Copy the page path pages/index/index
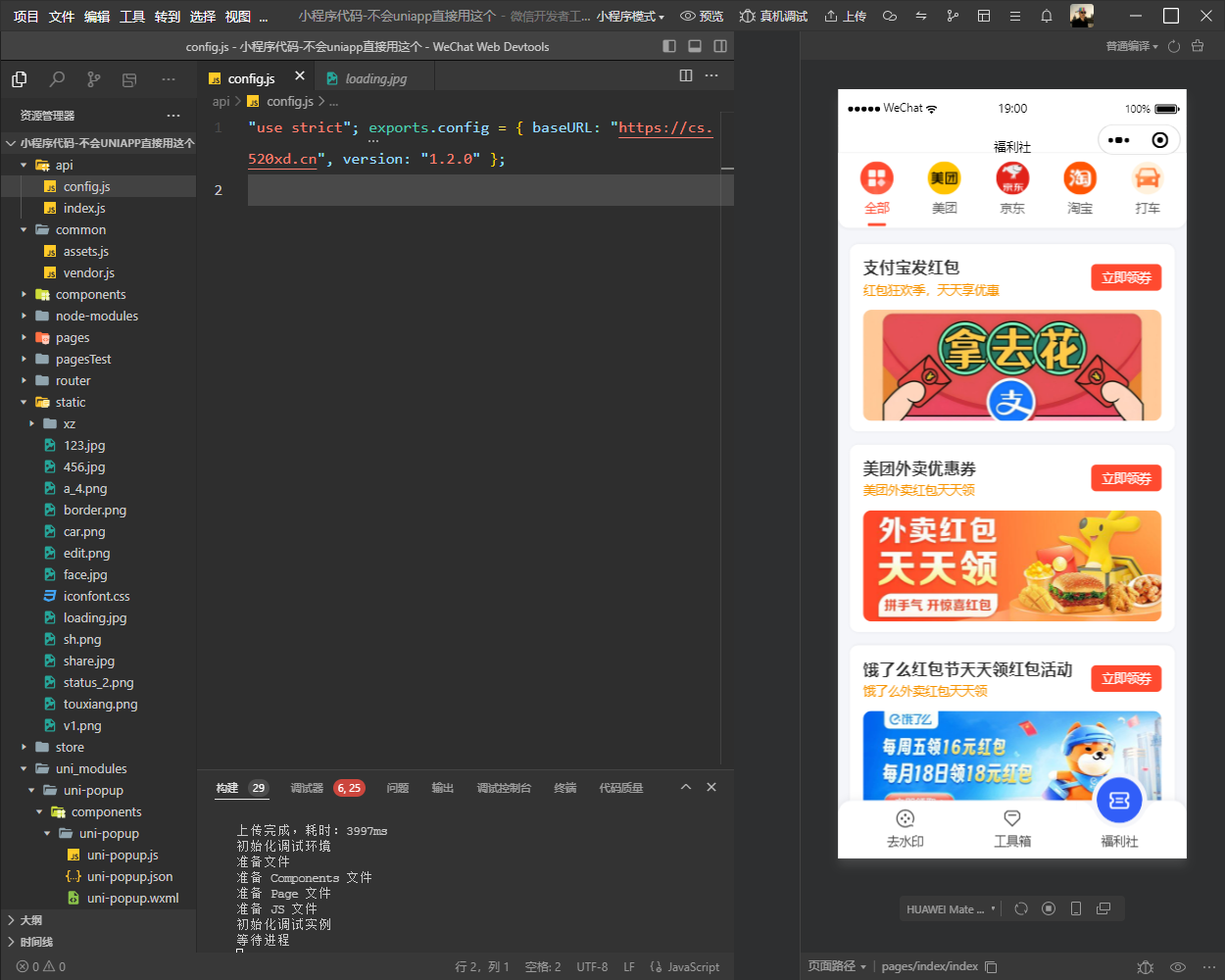The image size is (1225, 980). click(991, 966)
